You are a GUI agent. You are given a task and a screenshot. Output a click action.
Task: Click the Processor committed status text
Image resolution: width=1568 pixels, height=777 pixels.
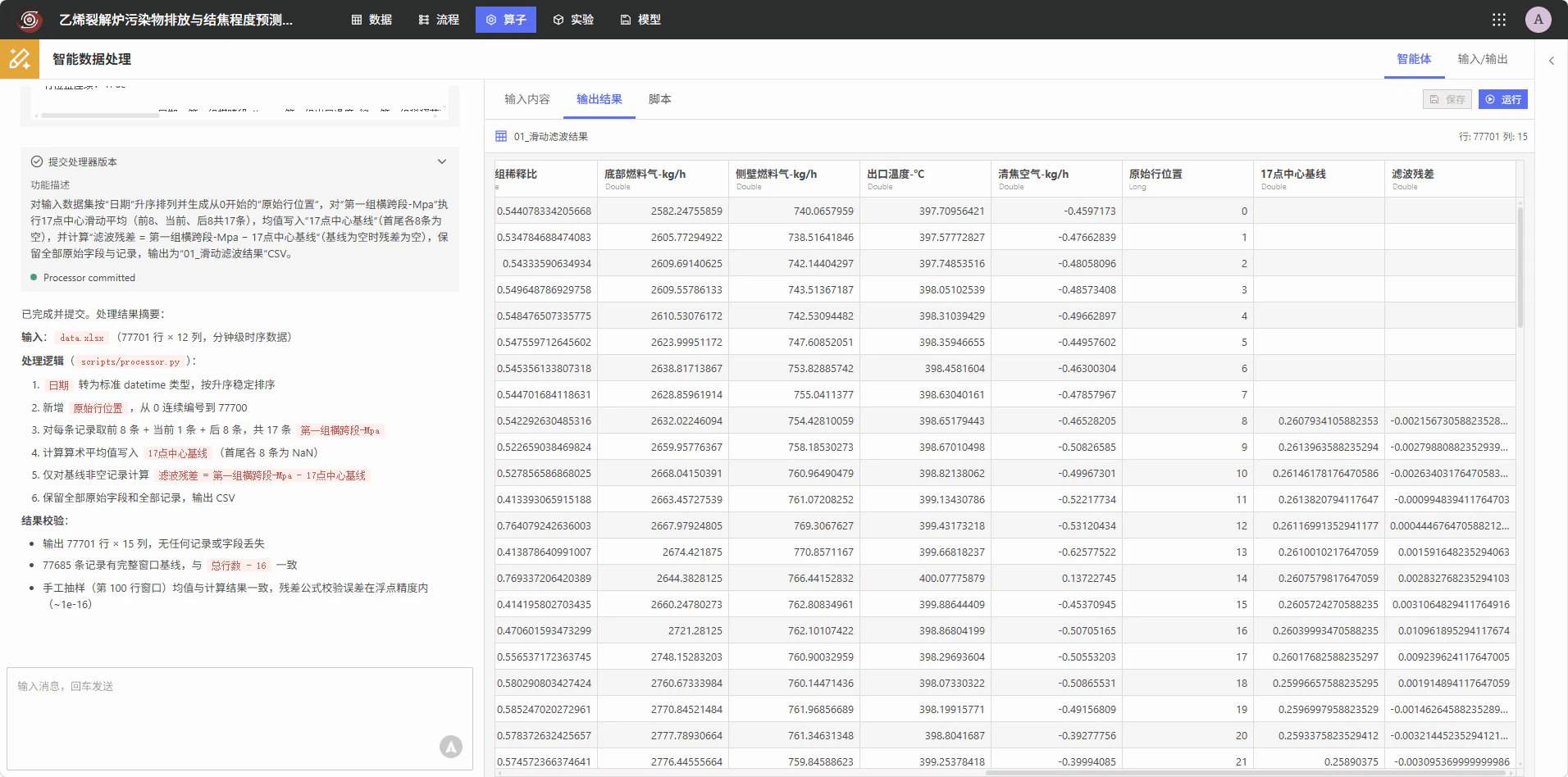pos(89,278)
